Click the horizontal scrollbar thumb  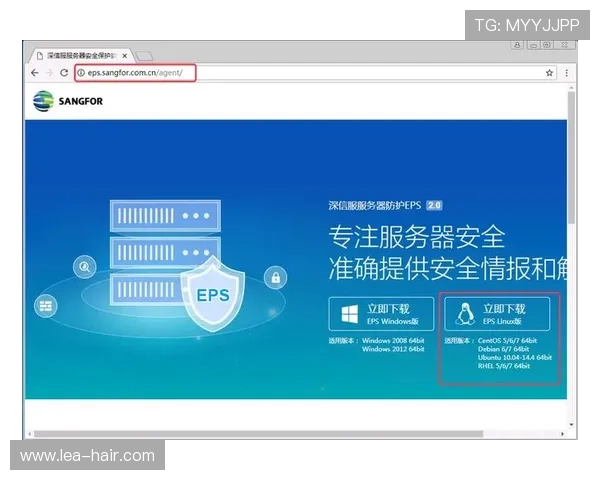pyautogui.click(x=258, y=434)
